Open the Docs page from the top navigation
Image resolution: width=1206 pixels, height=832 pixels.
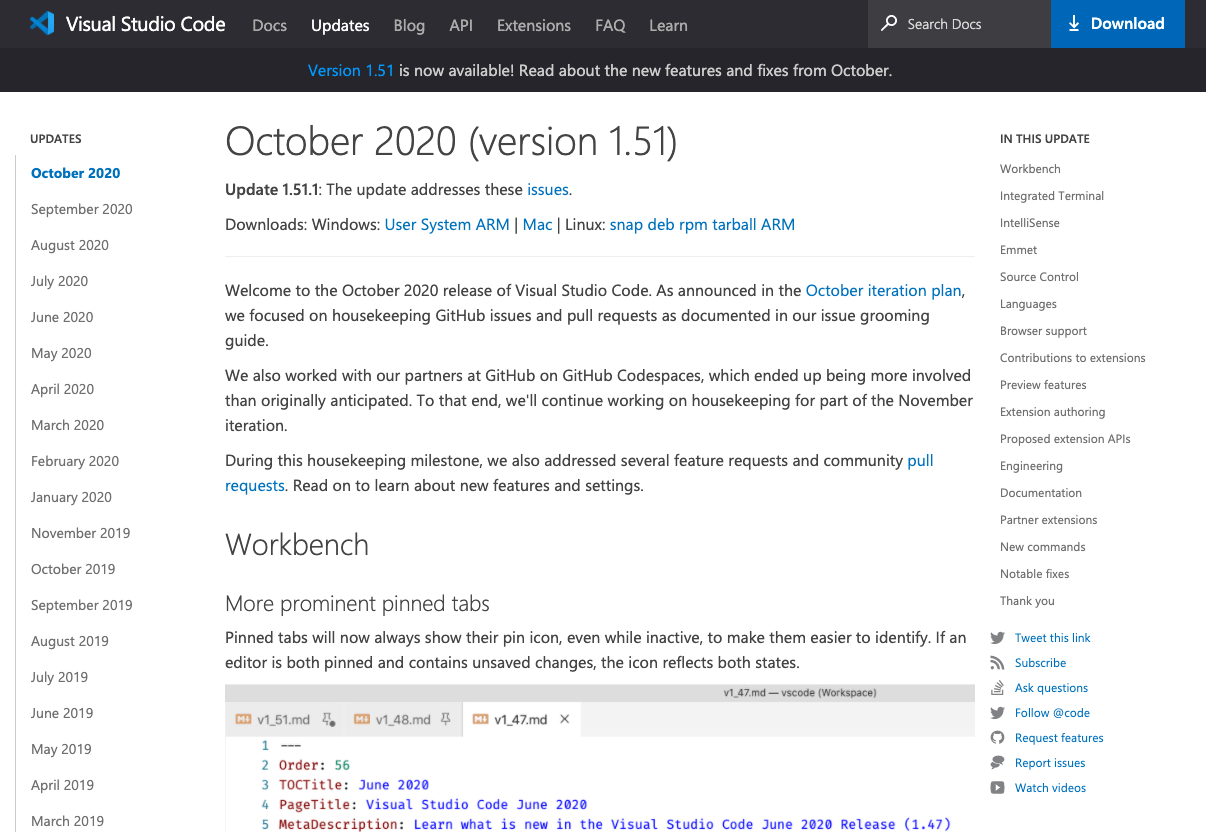pyautogui.click(x=269, y=25)
